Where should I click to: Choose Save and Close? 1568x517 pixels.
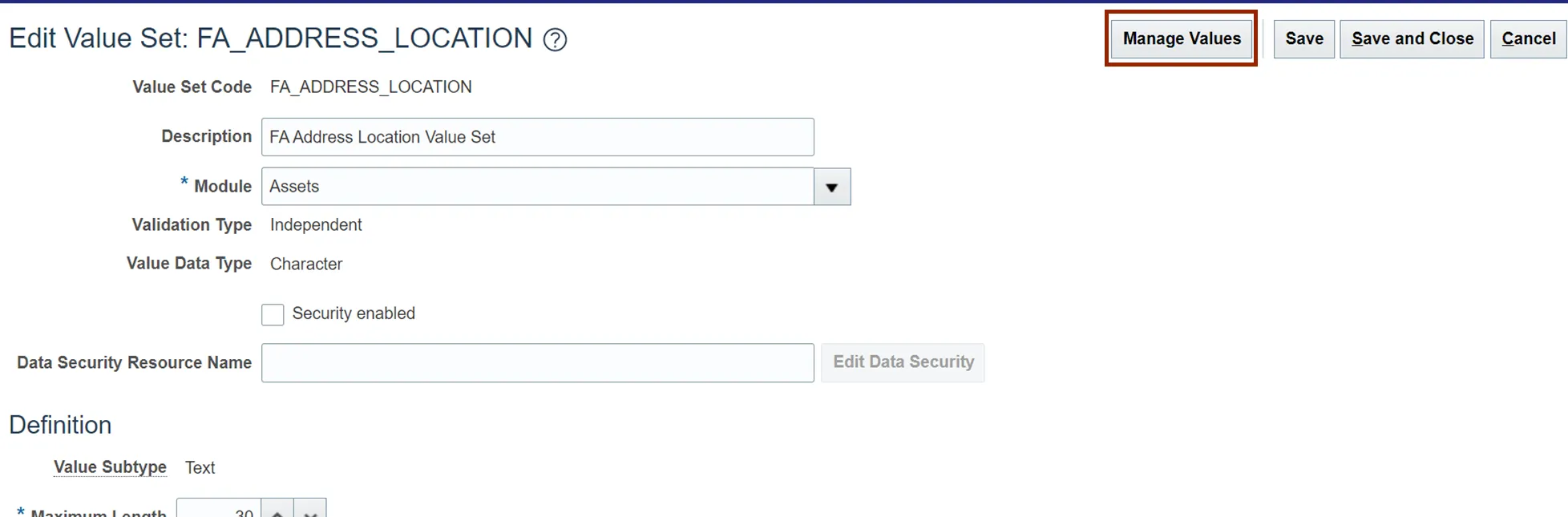(1412, 38)
